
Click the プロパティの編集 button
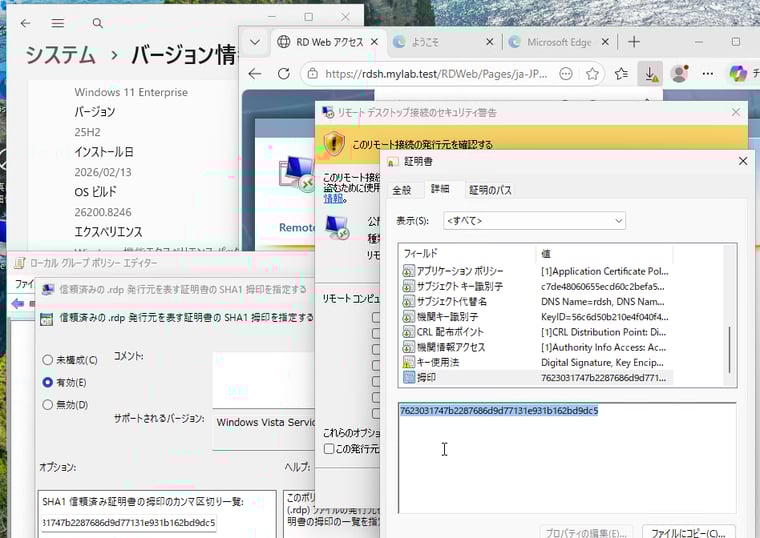point(586,532)
